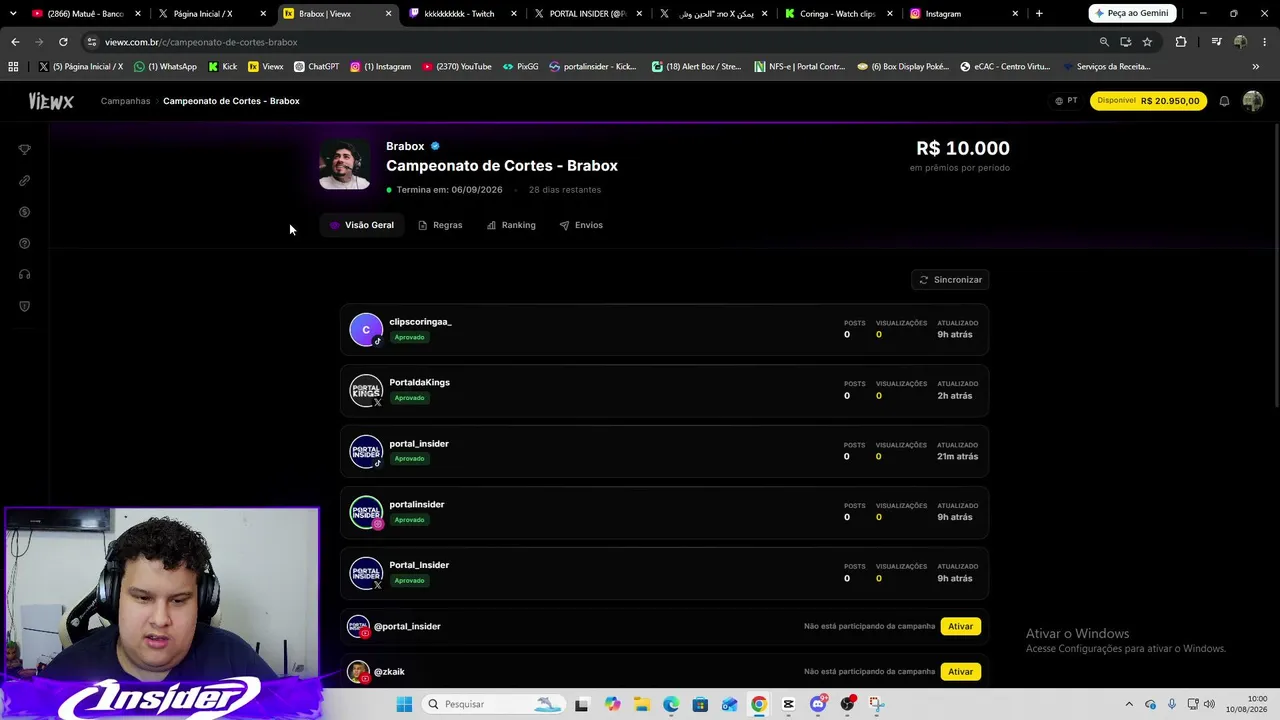The image size is (1280, 720).
Task: Bookmark this page with the star icon
Action: coord(1147,42)
